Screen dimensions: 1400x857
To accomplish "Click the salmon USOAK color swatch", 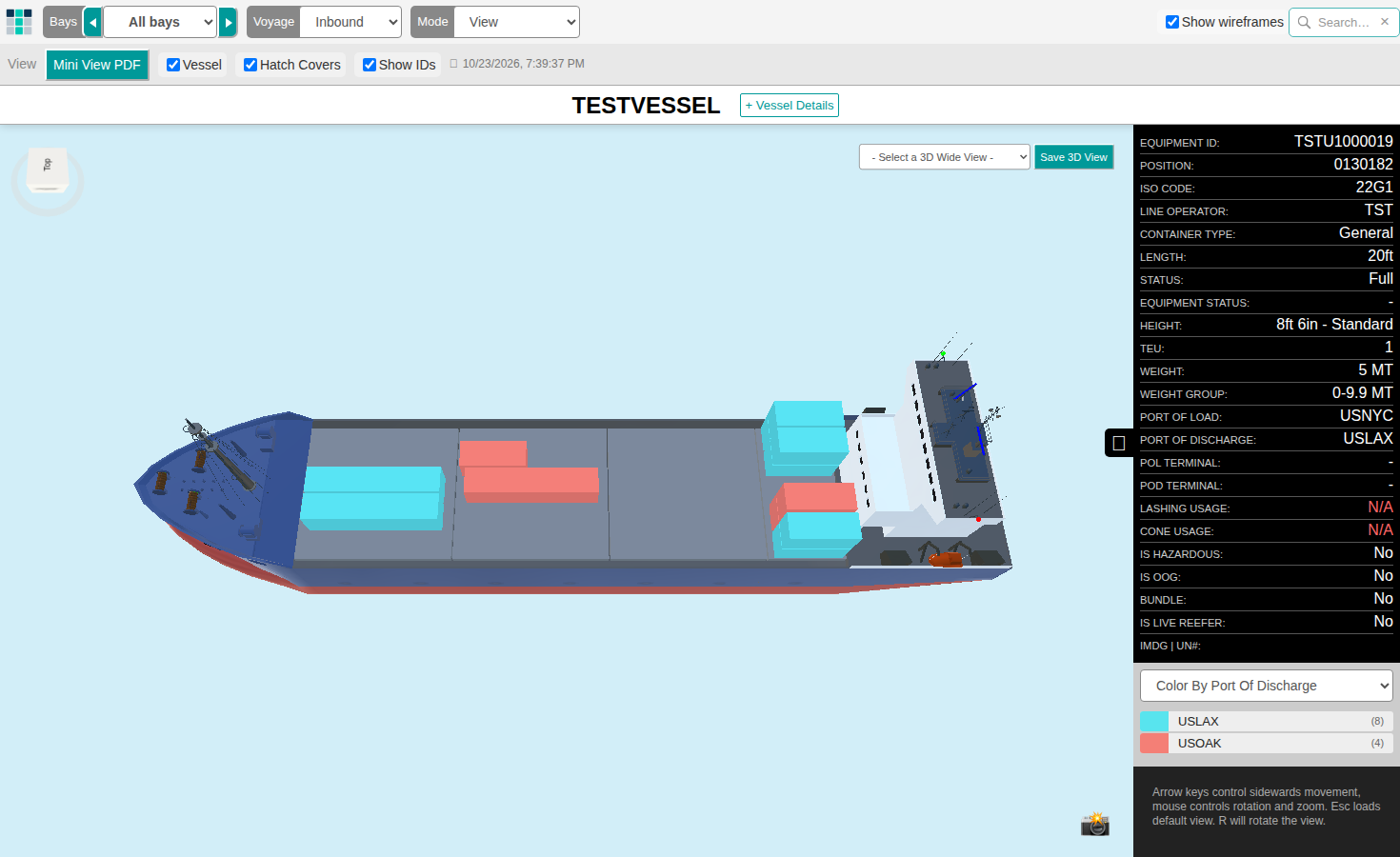I will tap(1154, 743).
